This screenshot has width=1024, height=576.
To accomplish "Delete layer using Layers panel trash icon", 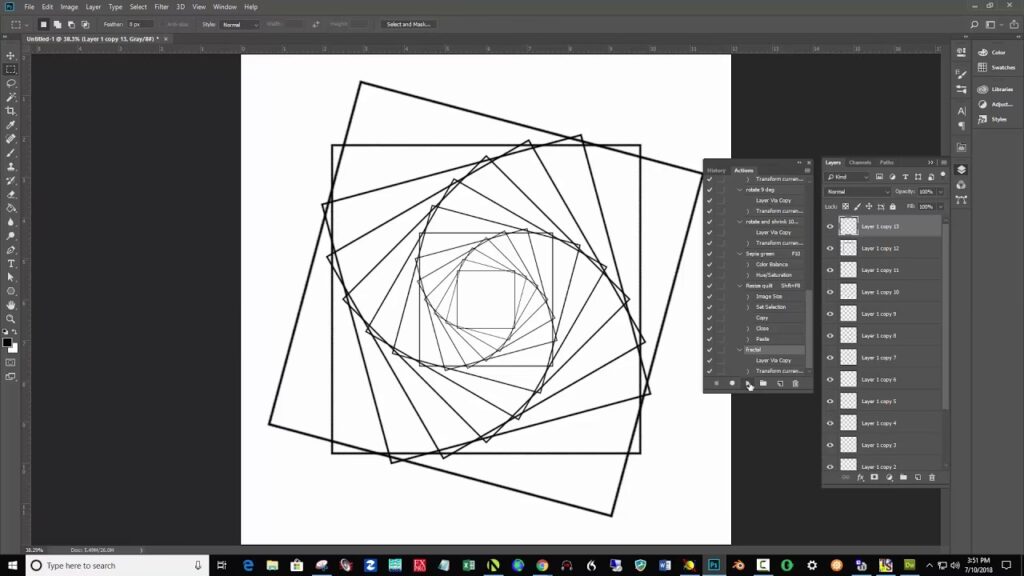I will point(932,478).
